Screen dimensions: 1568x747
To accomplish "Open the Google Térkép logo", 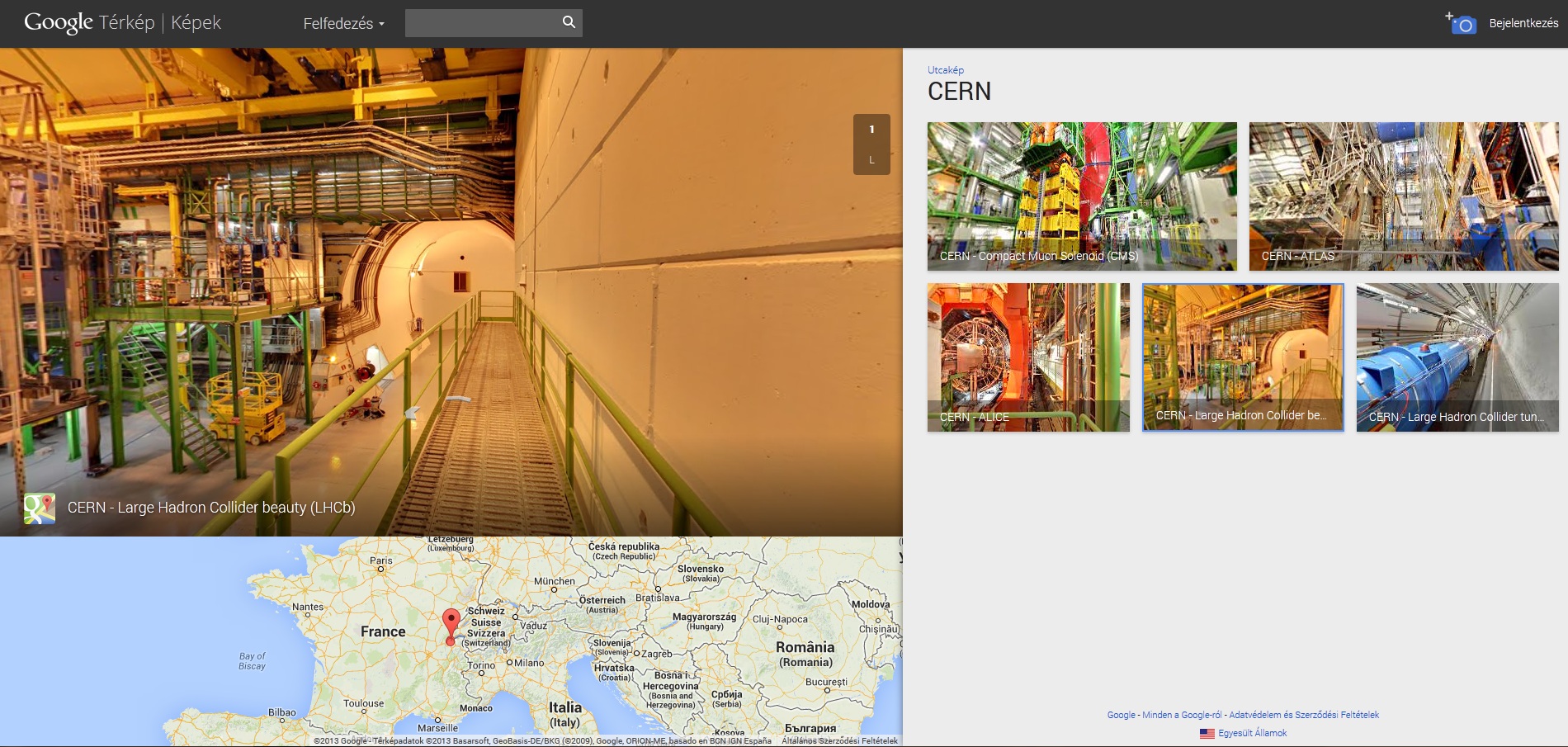I will point(89,23).
